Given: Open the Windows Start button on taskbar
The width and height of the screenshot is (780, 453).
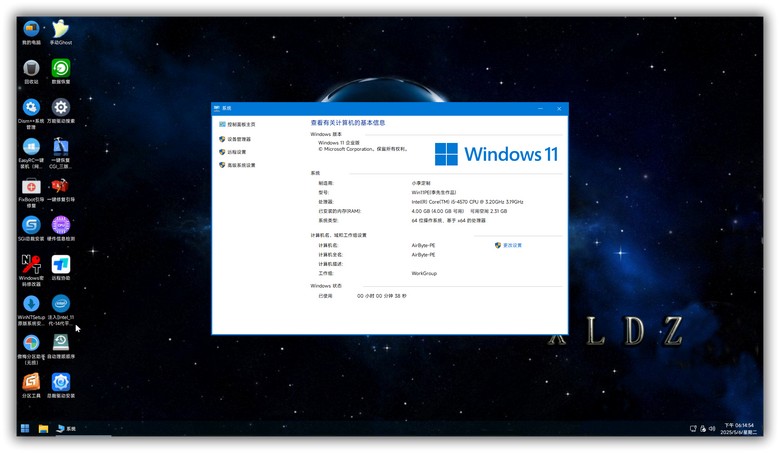Looking at the screenshot, I should point(25,428).
